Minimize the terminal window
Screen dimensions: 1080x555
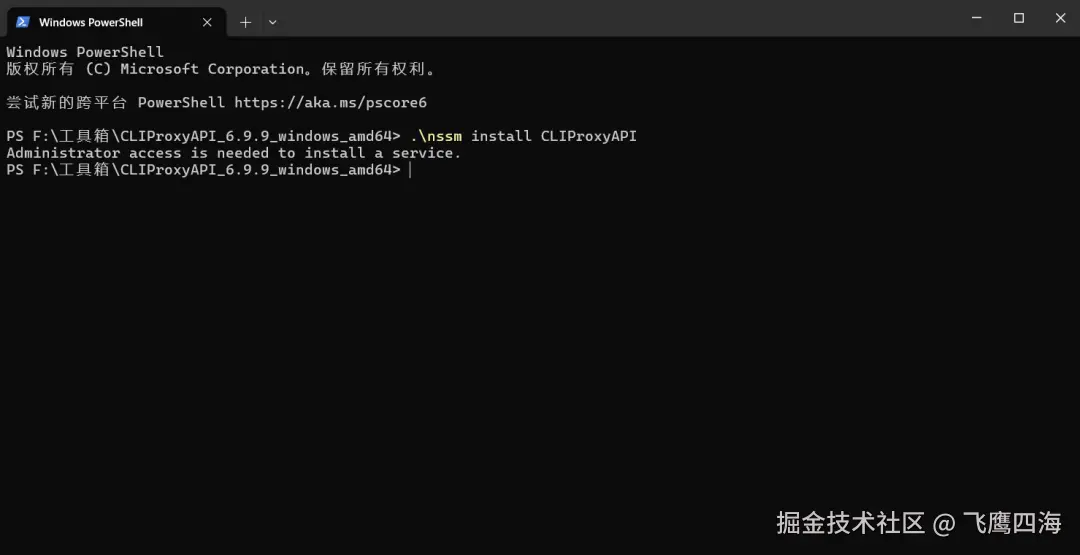[x=977, y=18]
